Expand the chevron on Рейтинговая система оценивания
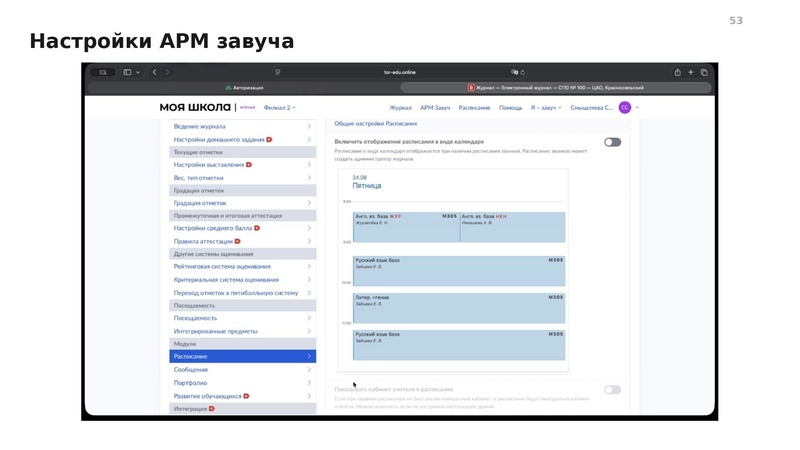Image resolution: width=800 pixels, height=450 pixels. click(309, 266)
